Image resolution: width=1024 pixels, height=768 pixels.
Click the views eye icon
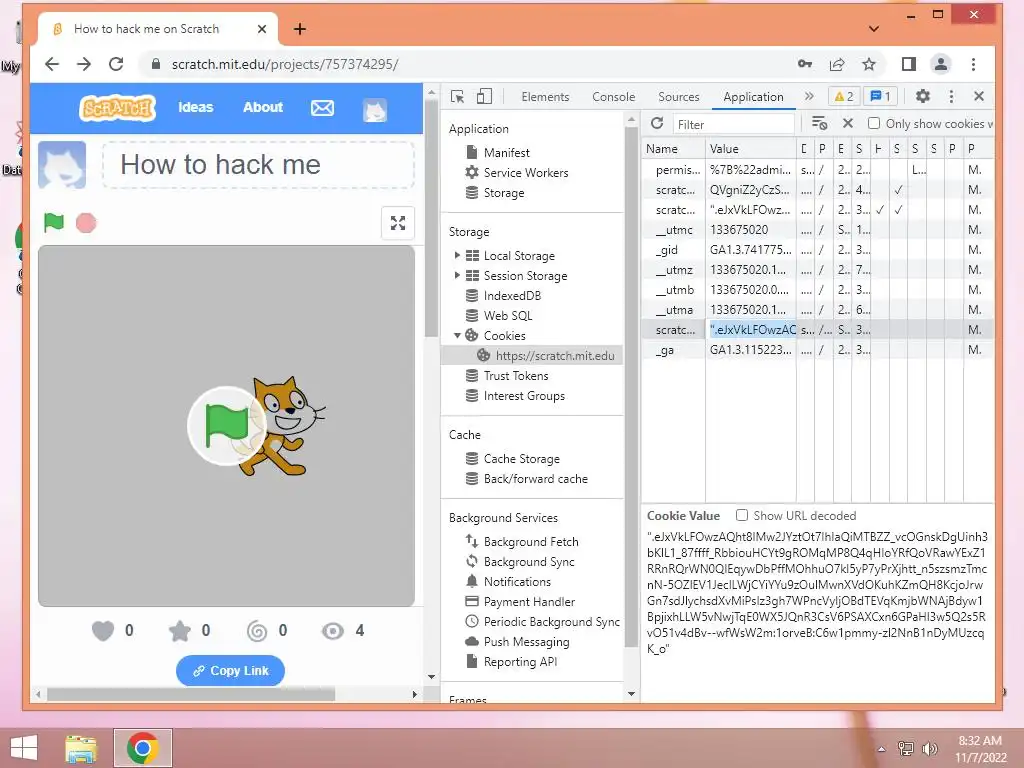(x=333, y=631)
